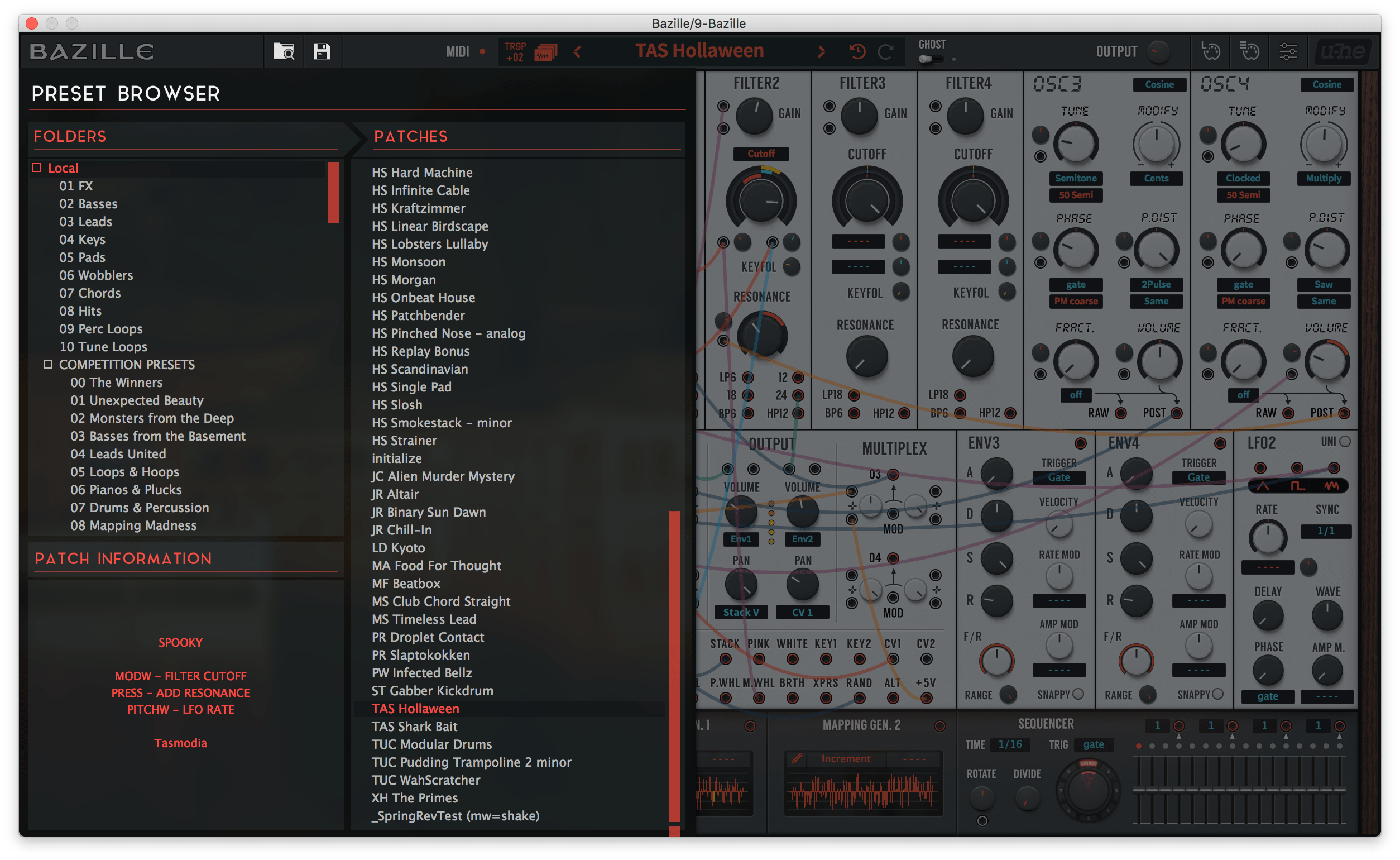
Task: Click the ENV4 output jack
Action: tap(1220, 443)
